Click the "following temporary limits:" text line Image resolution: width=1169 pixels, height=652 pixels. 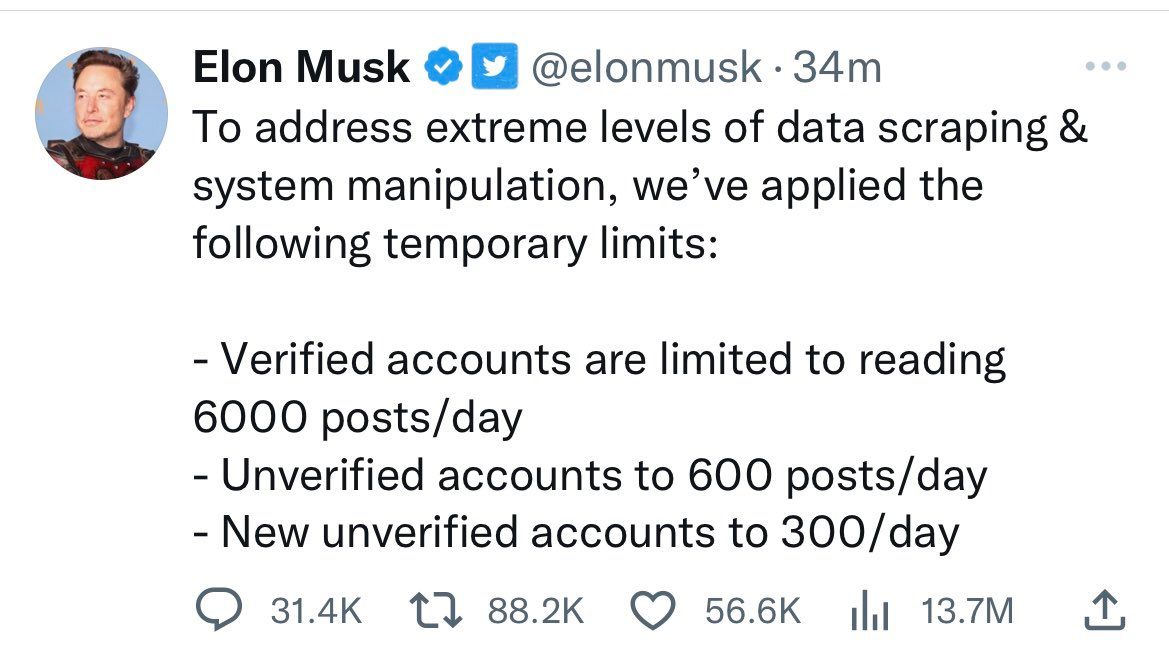(x=454, y=243)
